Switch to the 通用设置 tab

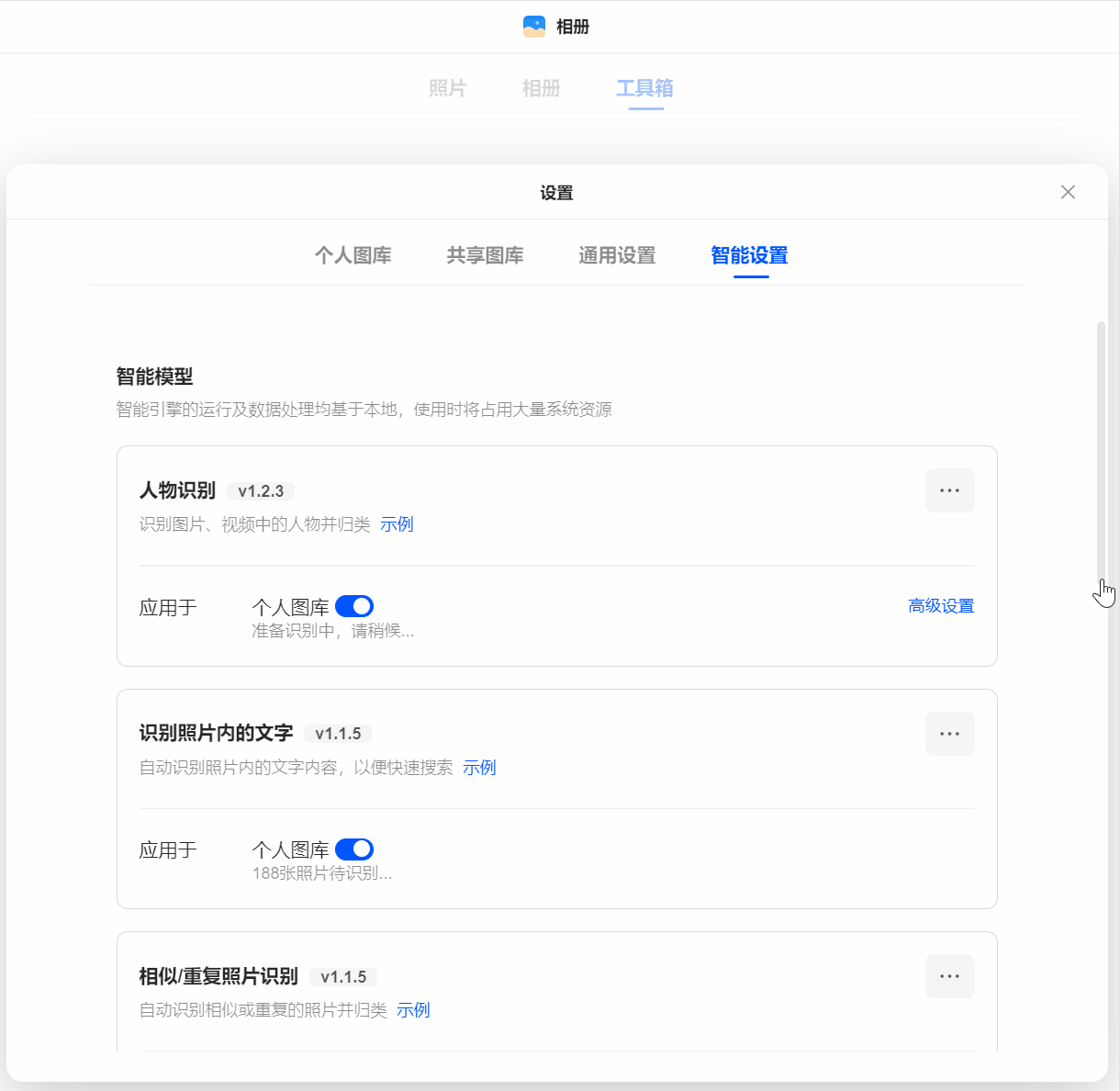(x=618, y=255)
